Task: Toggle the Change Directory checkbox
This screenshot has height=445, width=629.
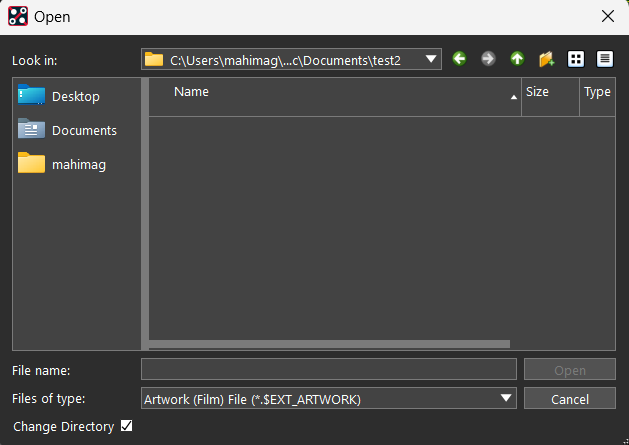Action: click(126, 426)
